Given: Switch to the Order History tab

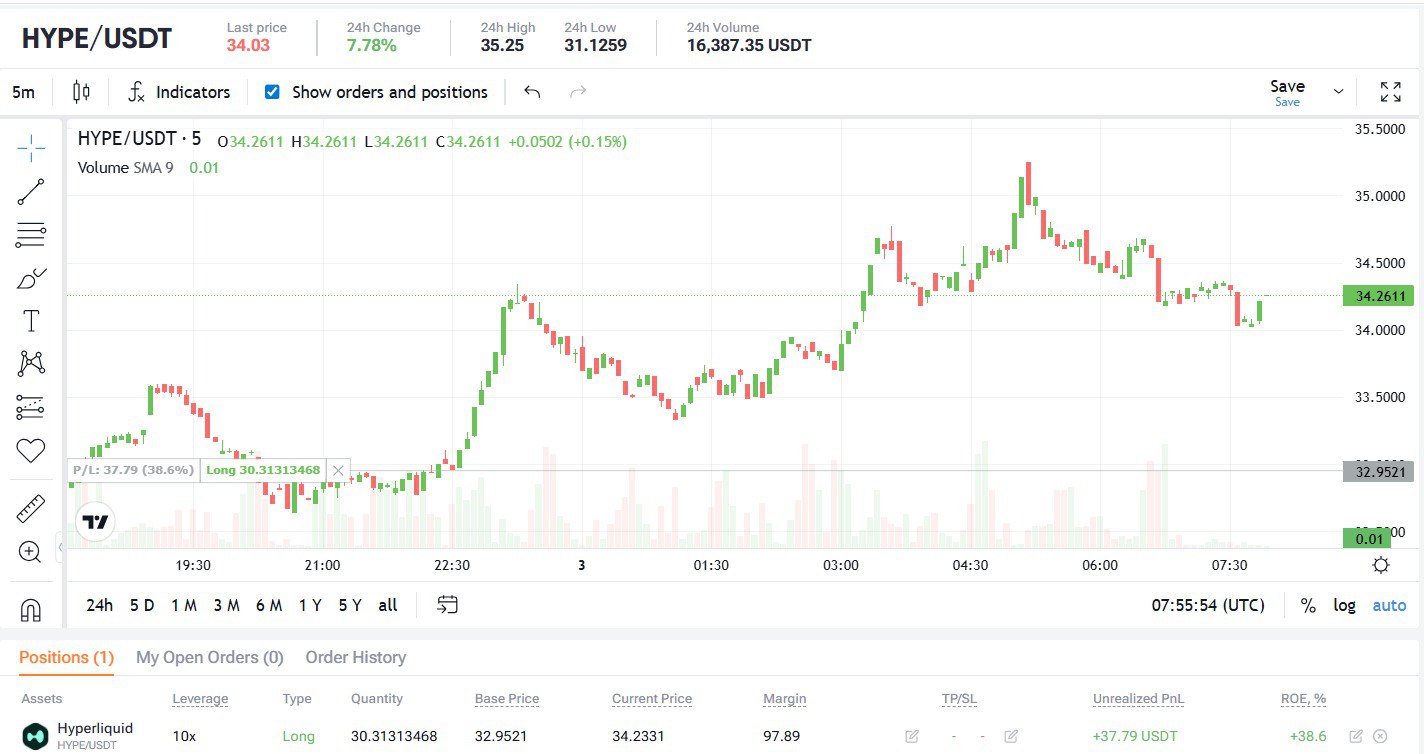Looking at the screenshot, I should coord(356,657).
